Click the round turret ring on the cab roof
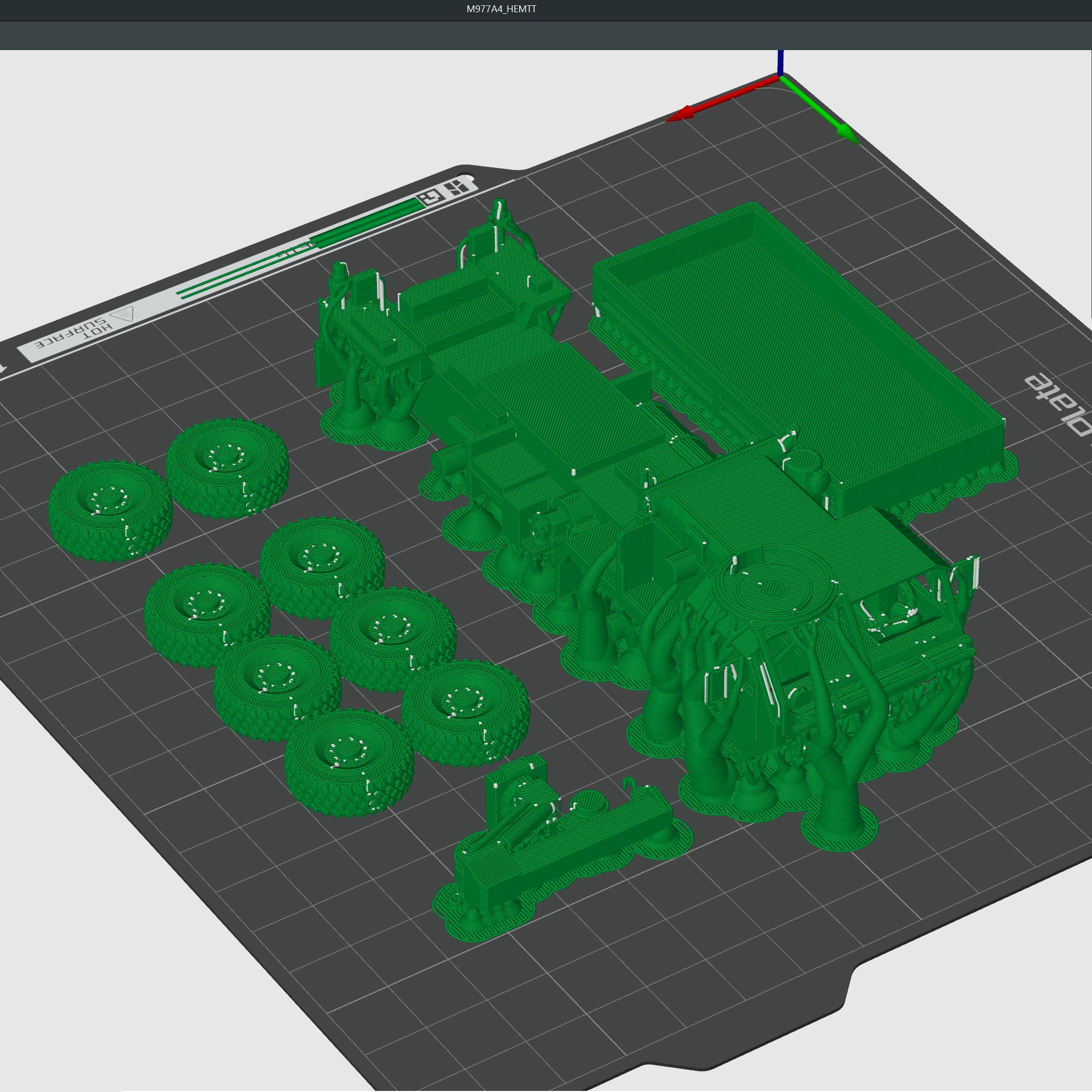The height and width of the screenshot is (1092, 1092). point(774,586)
